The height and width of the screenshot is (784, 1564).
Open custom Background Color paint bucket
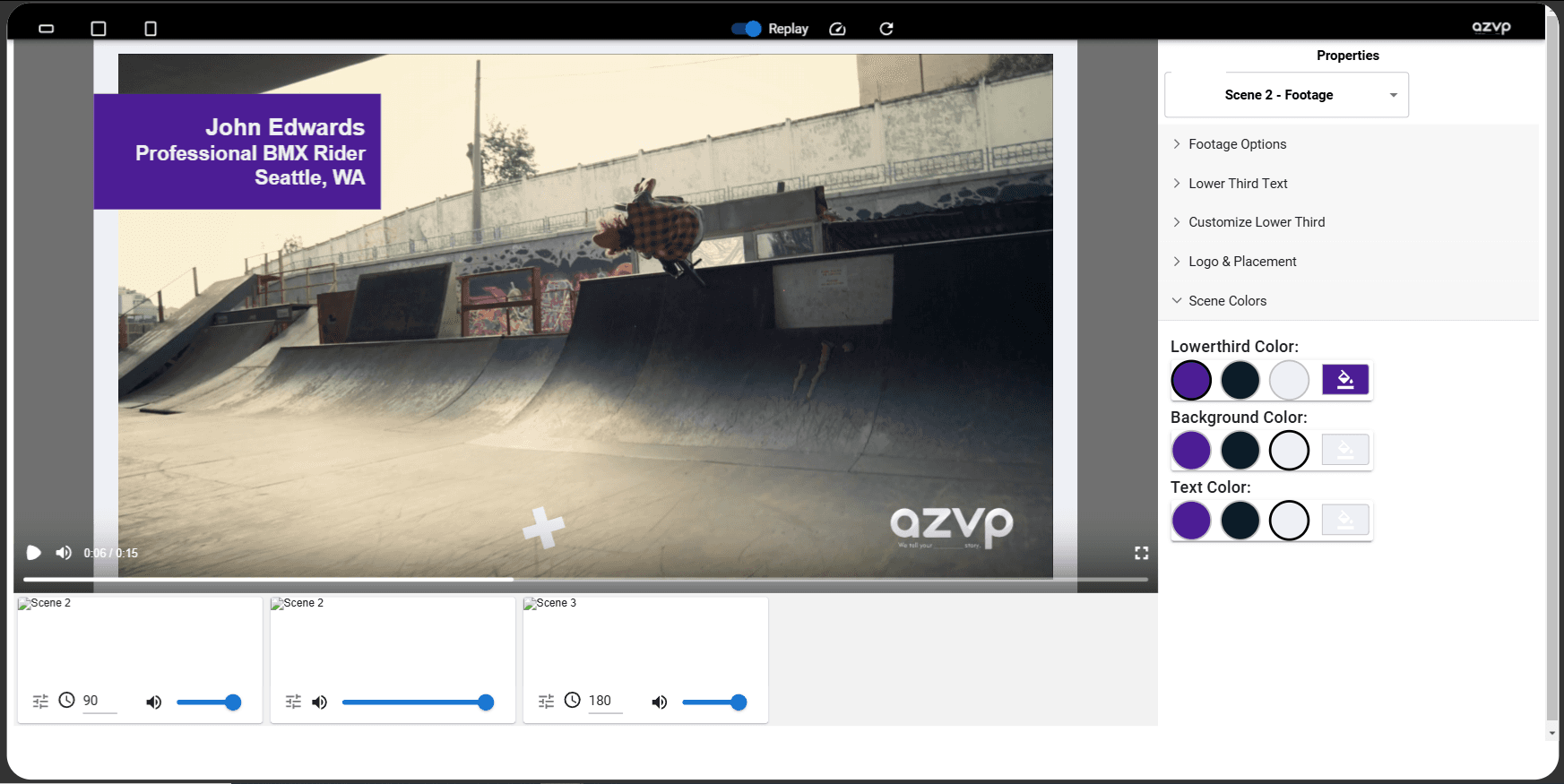click(x=1345, y=450)
